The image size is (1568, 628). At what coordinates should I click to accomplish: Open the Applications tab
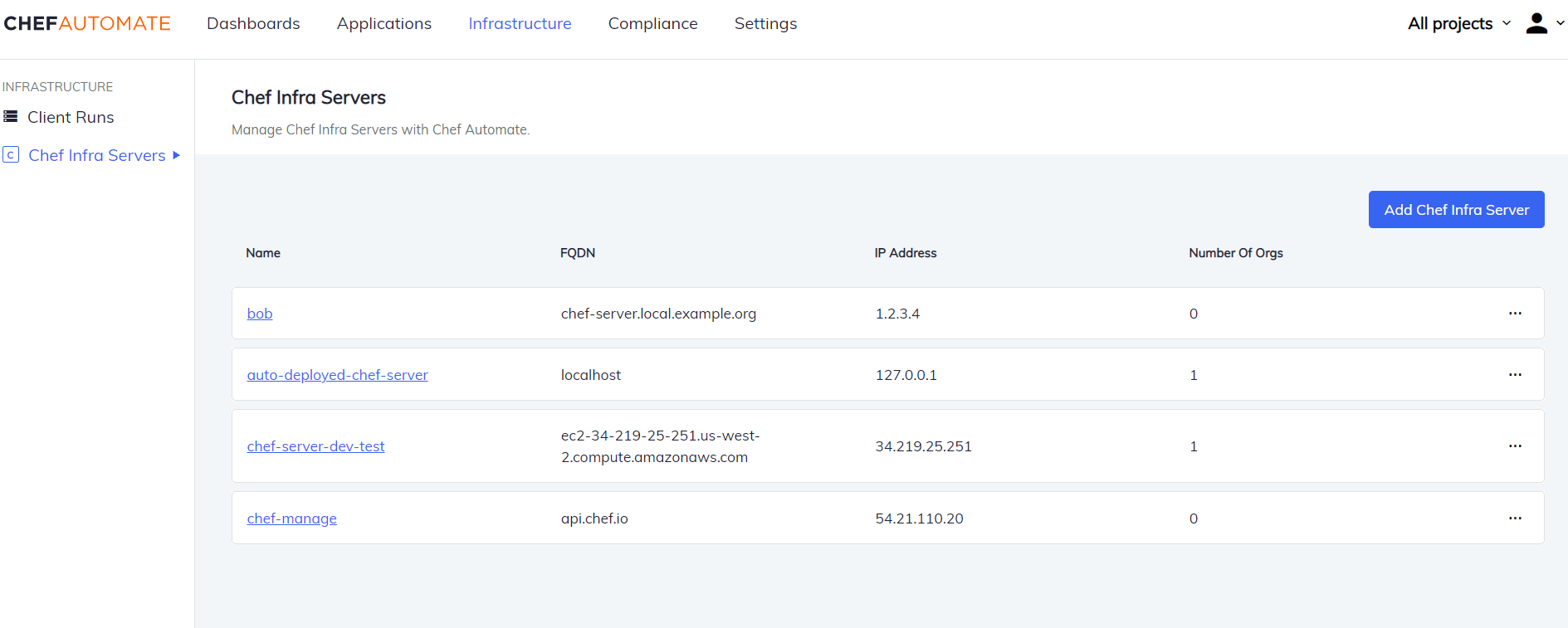pos(383,23)
